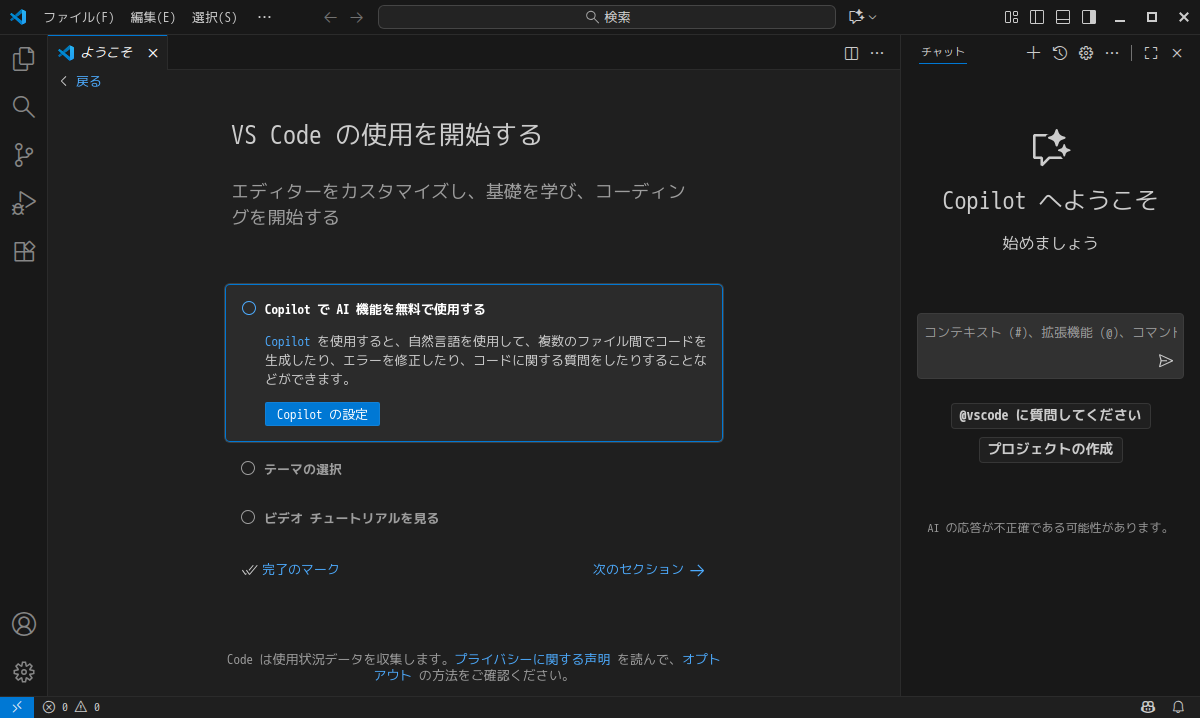Open the Accounts menu icon

(23, 624)
